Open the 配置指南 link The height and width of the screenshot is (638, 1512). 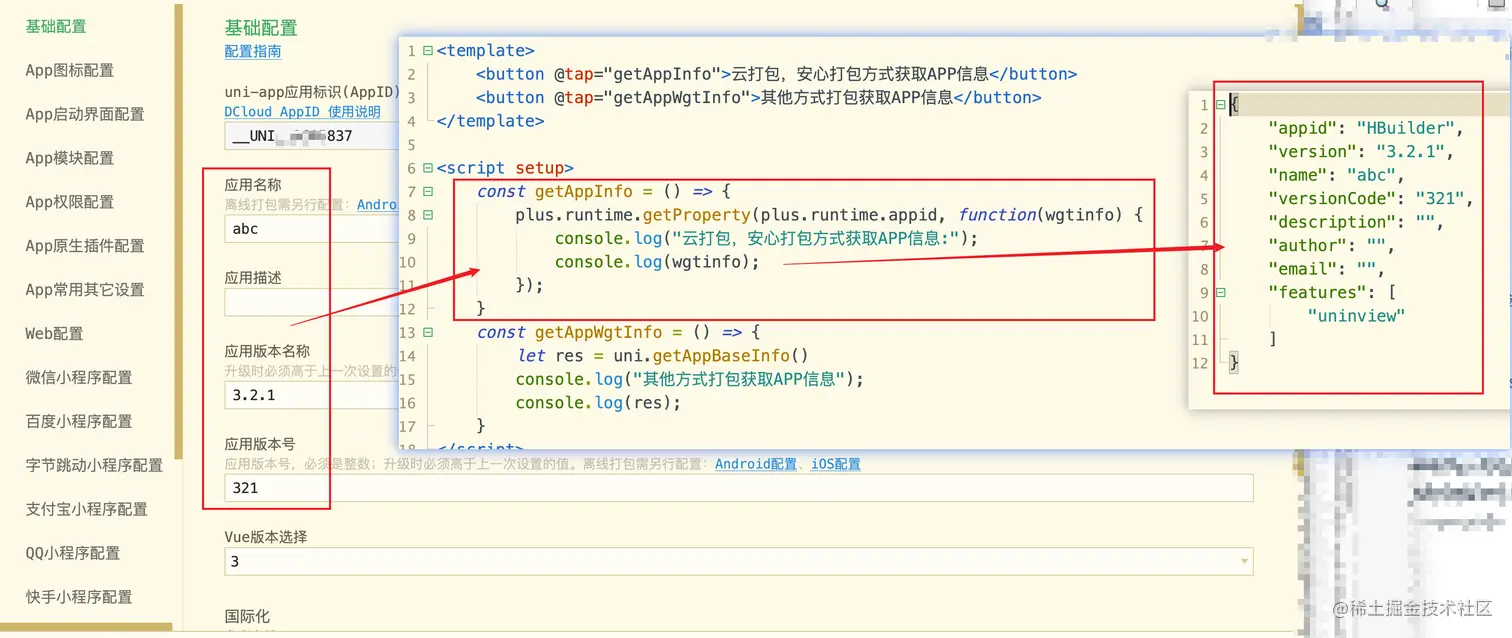coord(253,51)
